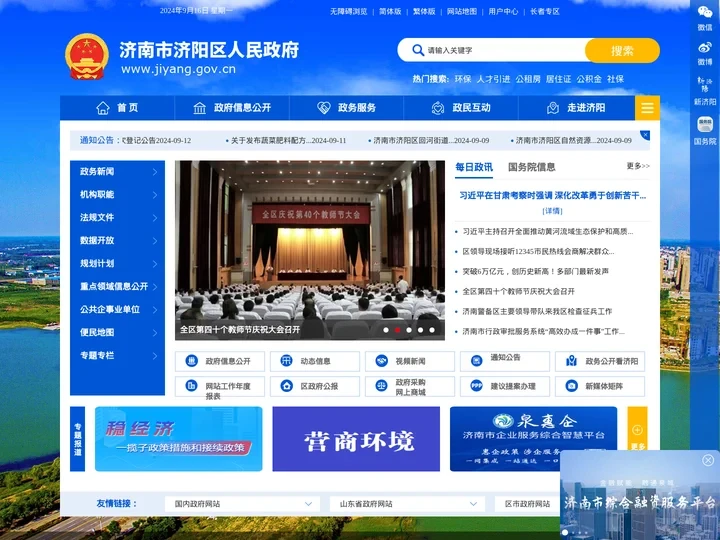
Task: Select the last carousel slide dot
Action: [x=432, y=330]
